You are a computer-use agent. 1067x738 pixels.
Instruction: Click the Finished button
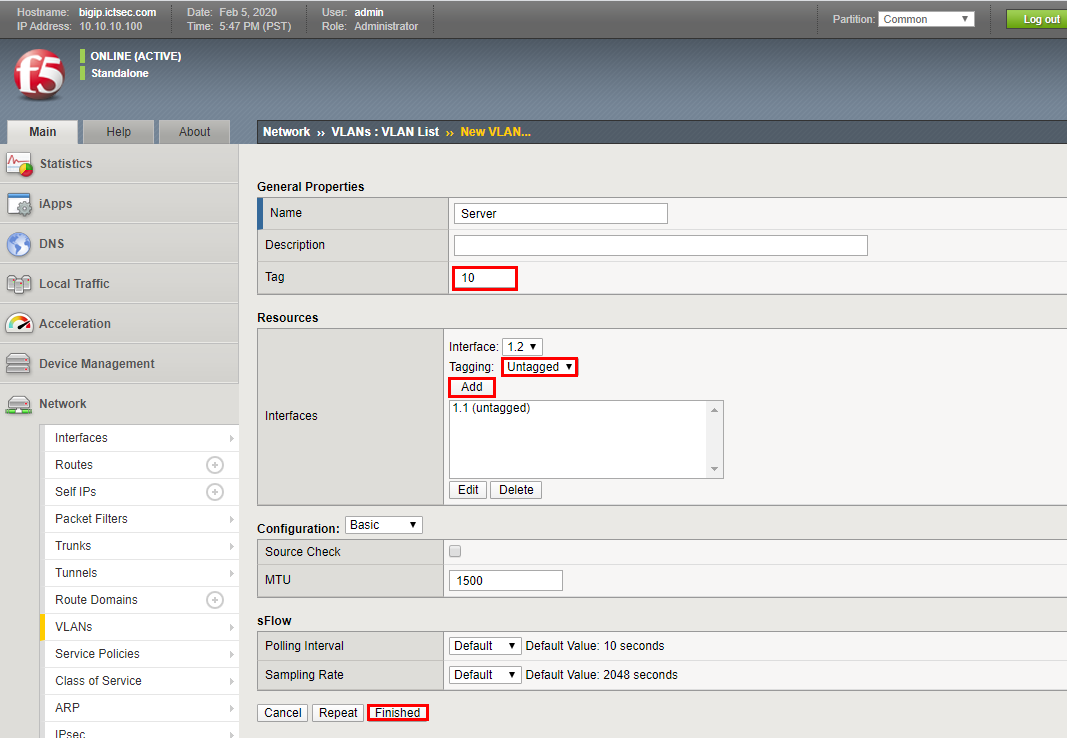coord(397,713)
